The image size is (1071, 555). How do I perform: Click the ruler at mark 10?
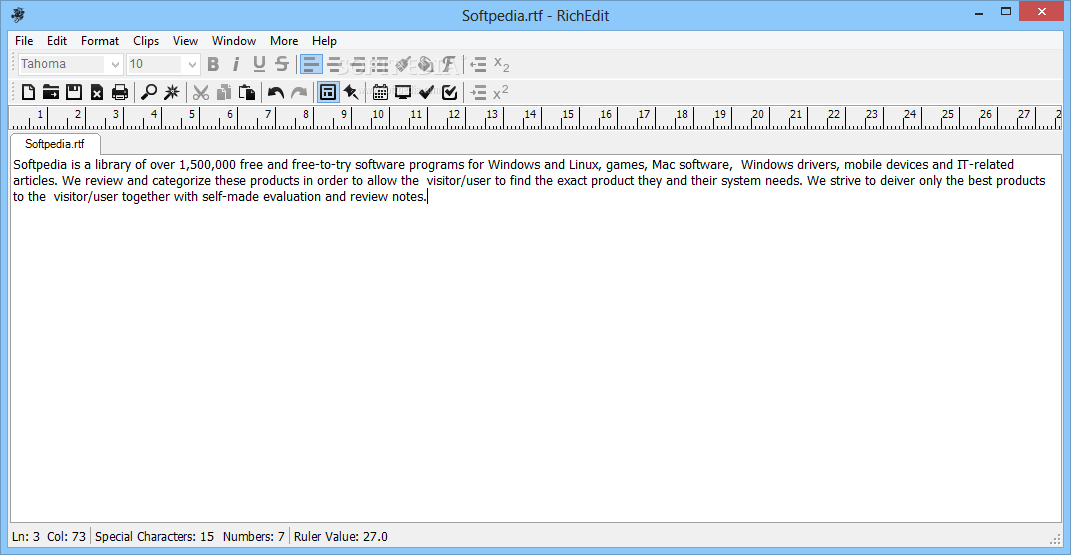[378, 115]
